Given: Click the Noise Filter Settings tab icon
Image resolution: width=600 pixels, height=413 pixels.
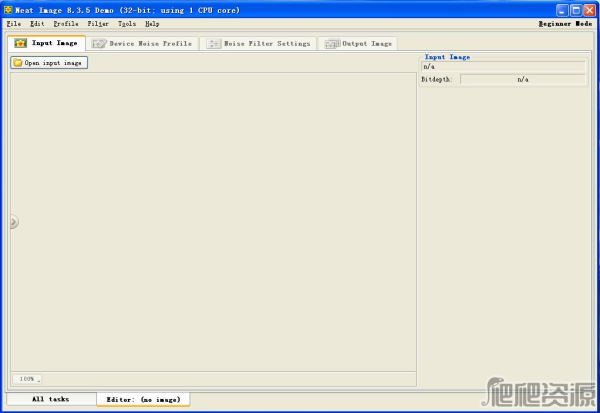Looking at the screenshot, I should pyautogui.click(x=213, y=43).
